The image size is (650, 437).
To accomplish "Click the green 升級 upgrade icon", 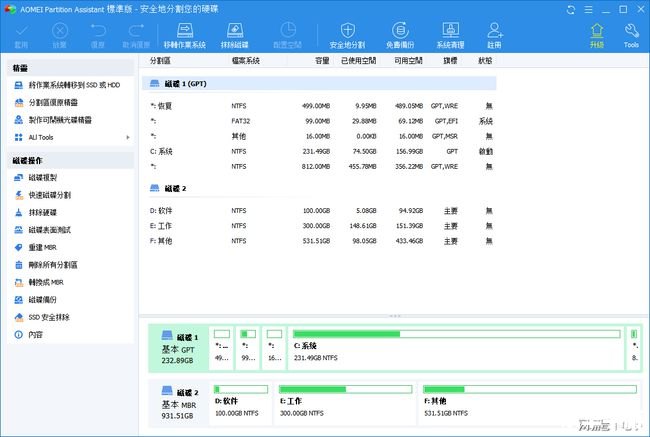I will pos(597,35).
